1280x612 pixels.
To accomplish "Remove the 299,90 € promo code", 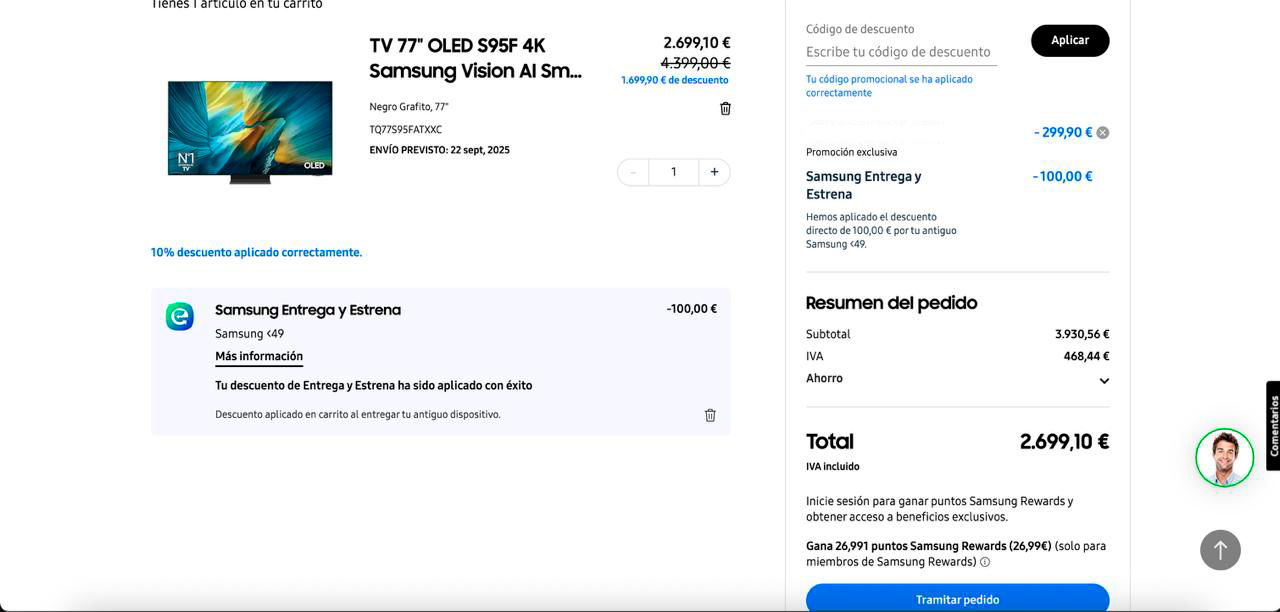I will pyautogui.click(x=1102, y=133).
